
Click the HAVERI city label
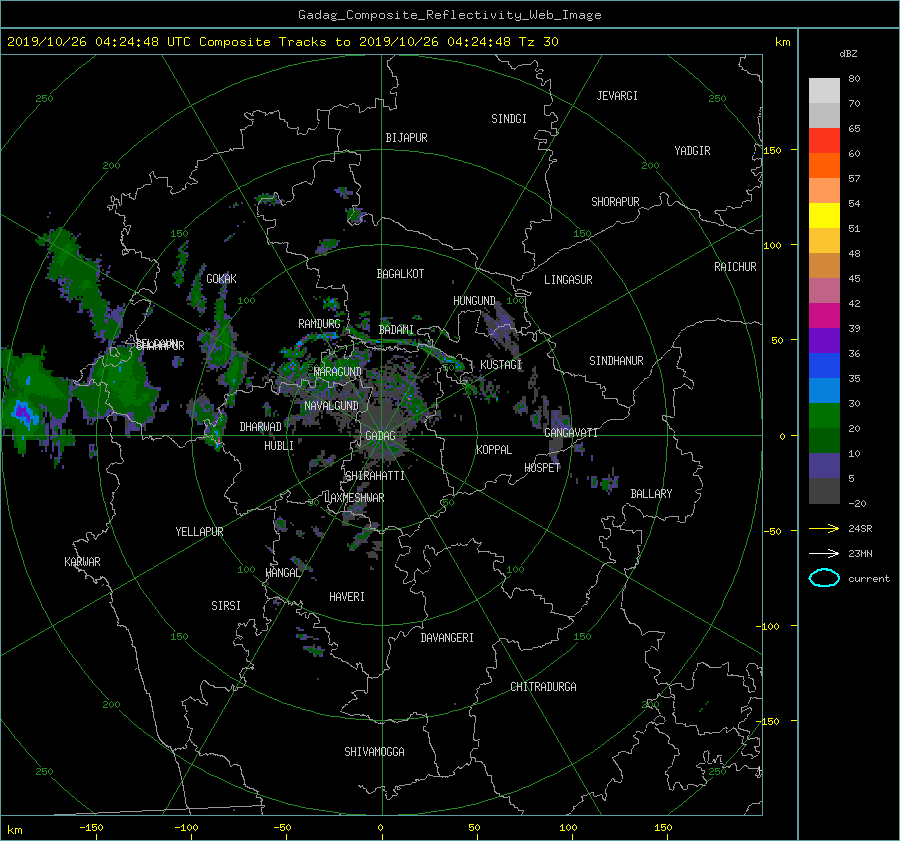point(347,597)
